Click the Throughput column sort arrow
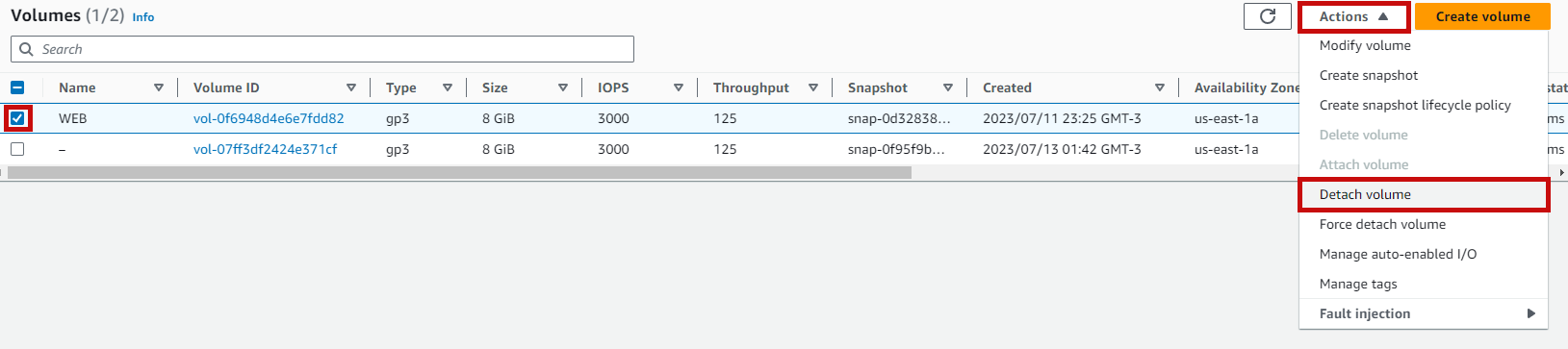Screen dimensions: 1568x349 pos(813,87)
